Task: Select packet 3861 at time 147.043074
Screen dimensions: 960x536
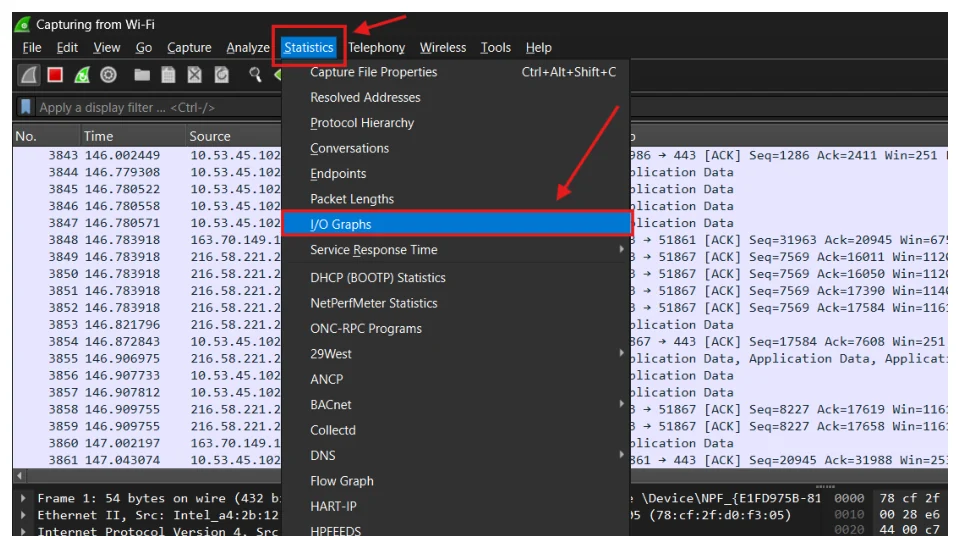Action: point(147,460)
